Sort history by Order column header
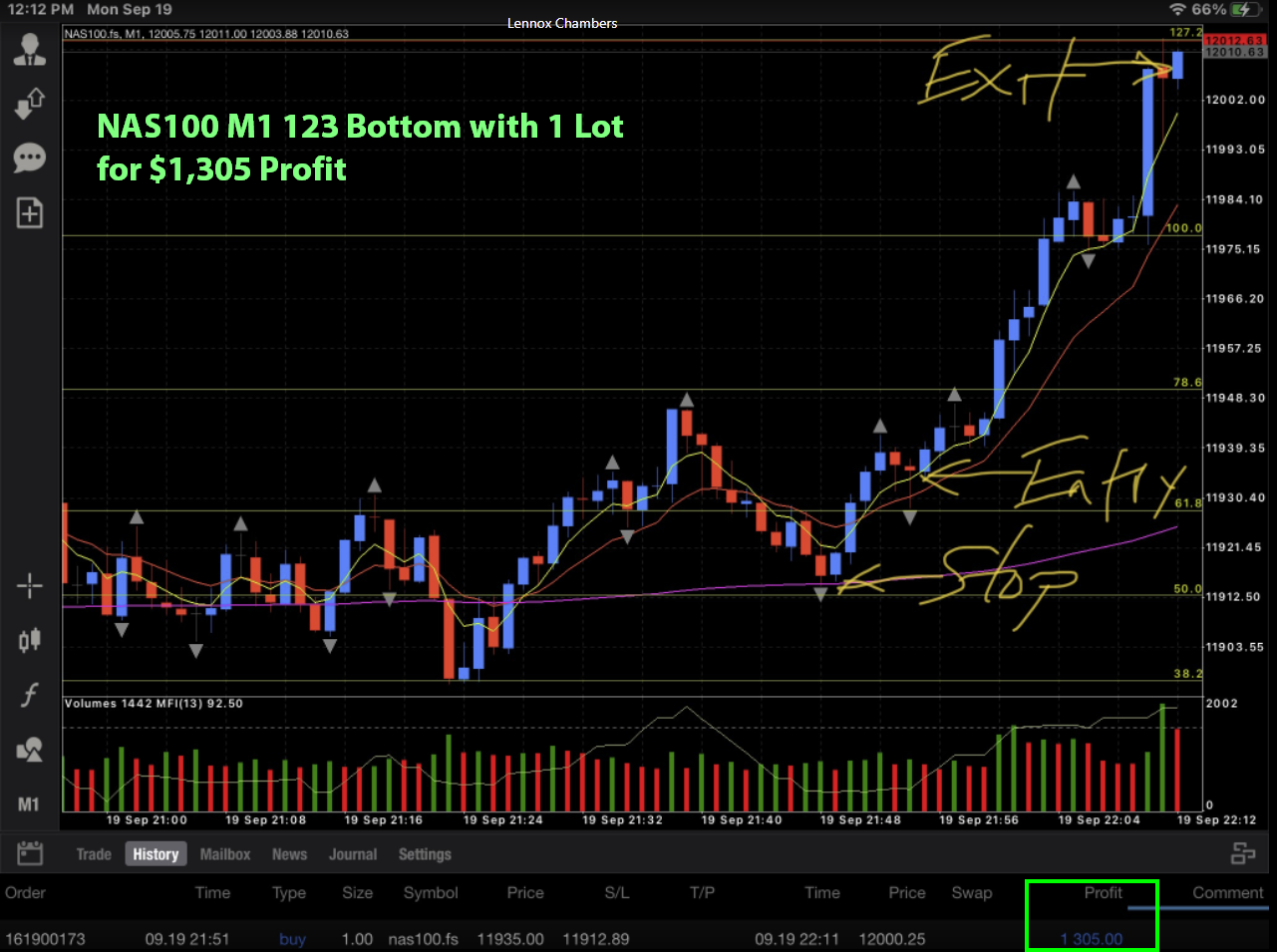 [25, 892]
